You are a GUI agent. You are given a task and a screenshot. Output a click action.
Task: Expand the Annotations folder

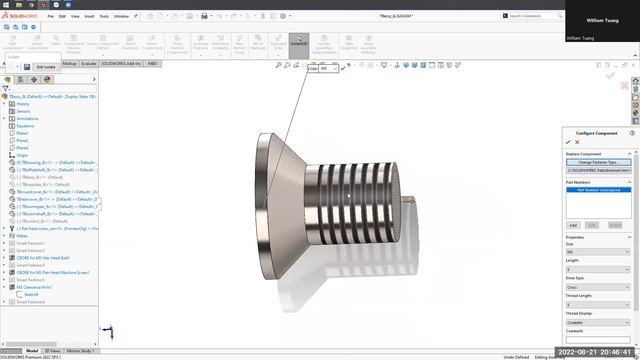point(4,119)
